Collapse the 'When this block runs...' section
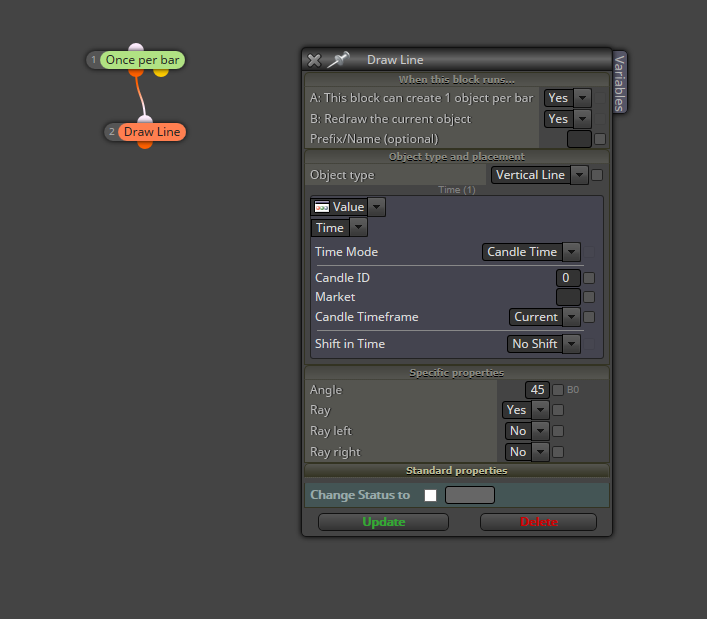The width and height of the screenshot is (707, 619). [457, 80]
